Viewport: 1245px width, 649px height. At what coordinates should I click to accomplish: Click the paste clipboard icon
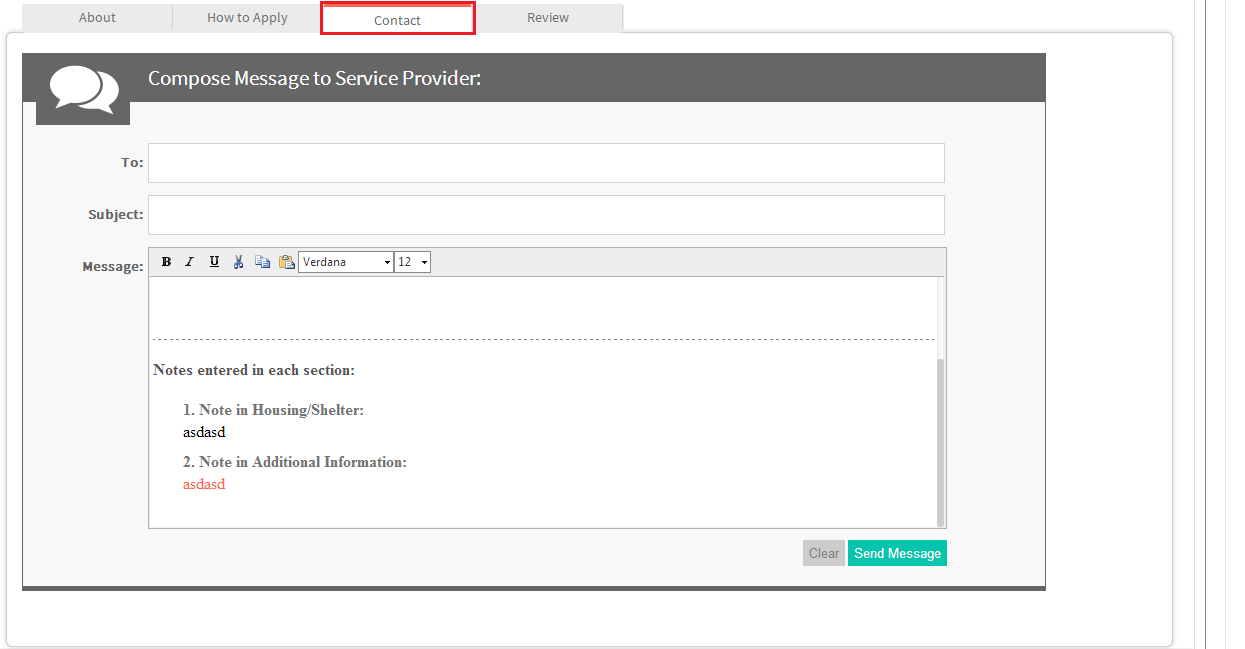[x=286, y=262]
